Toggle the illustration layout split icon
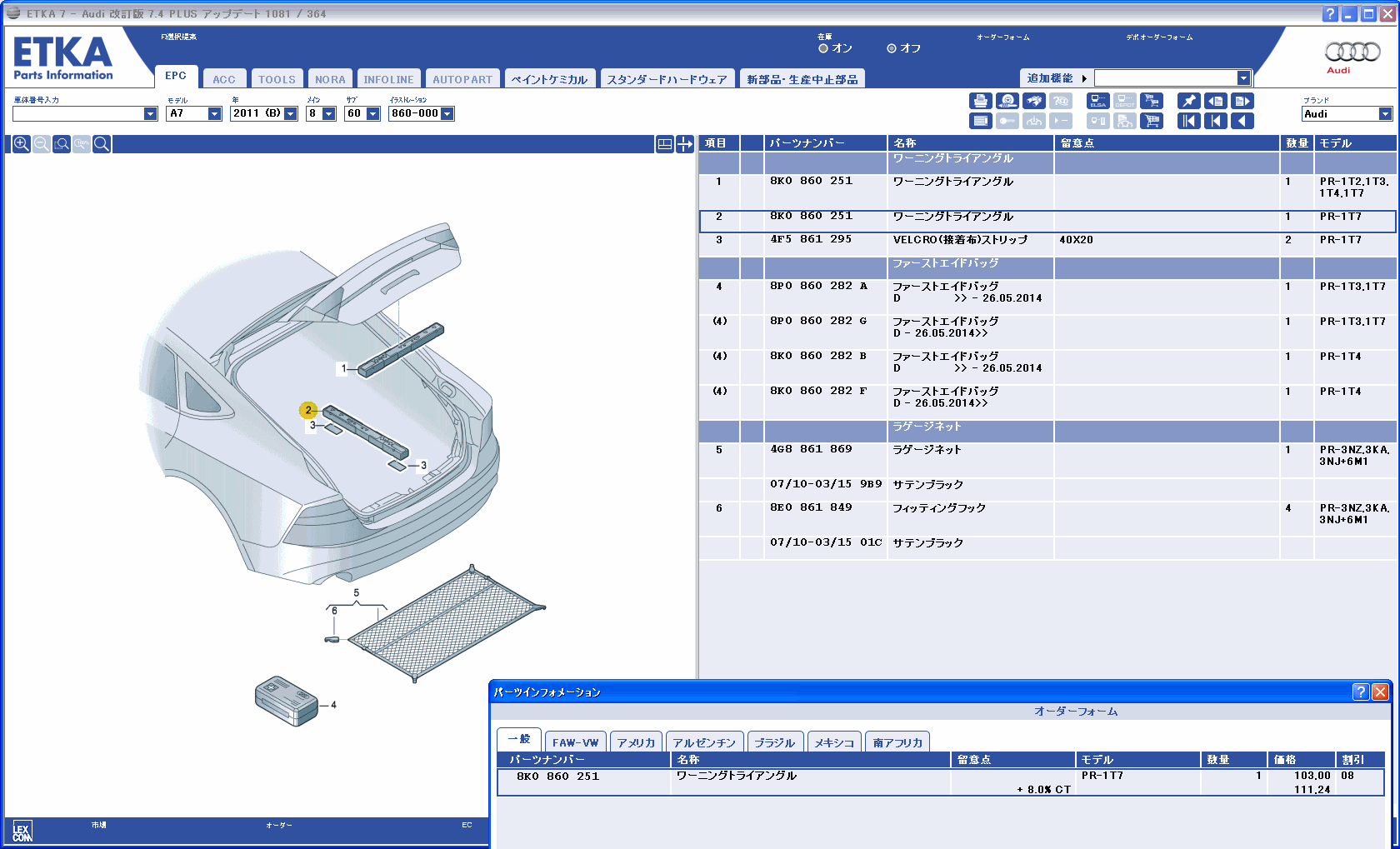 [665, 144]
